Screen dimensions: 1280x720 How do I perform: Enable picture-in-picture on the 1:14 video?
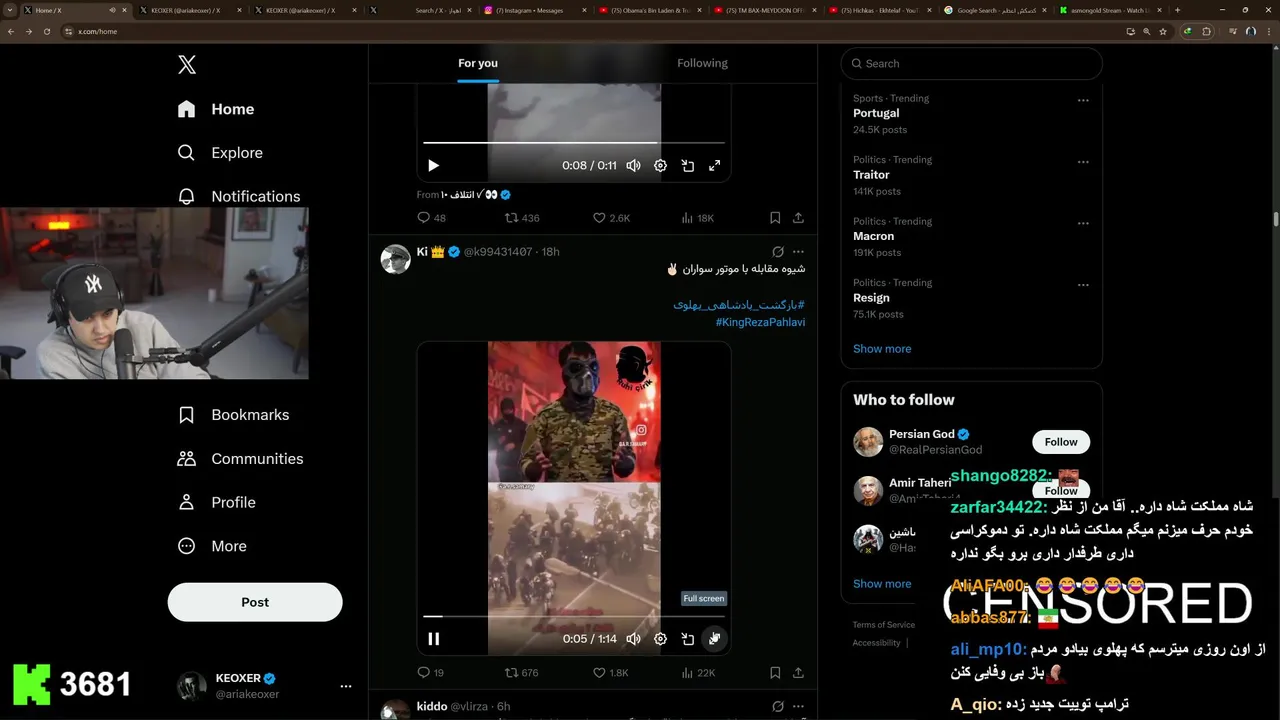pyautogui.click(x=688, y=639)
